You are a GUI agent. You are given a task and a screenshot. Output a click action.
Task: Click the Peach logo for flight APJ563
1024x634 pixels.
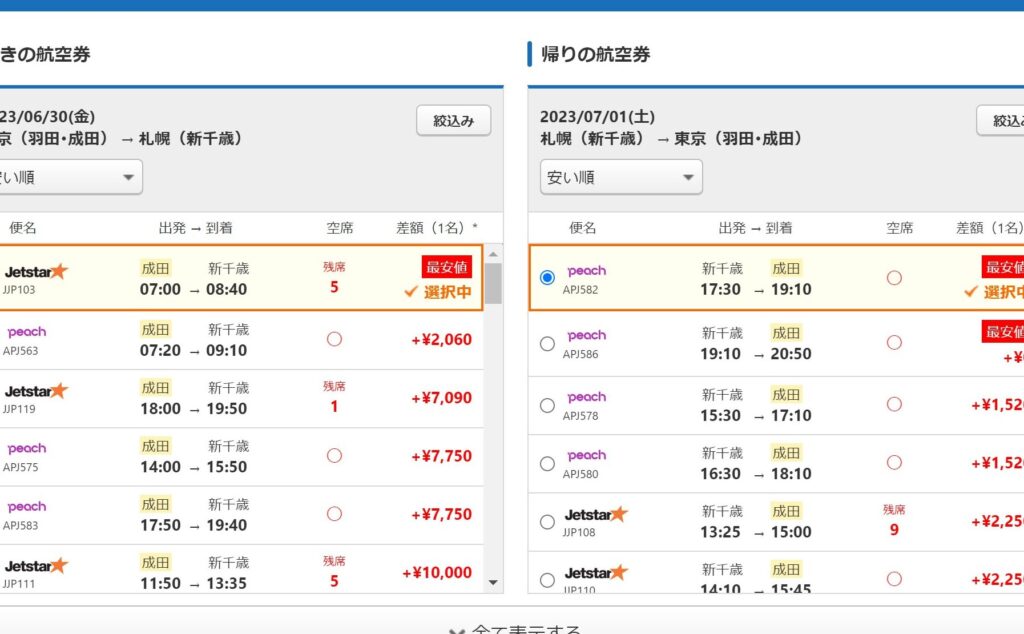[26, 332]
